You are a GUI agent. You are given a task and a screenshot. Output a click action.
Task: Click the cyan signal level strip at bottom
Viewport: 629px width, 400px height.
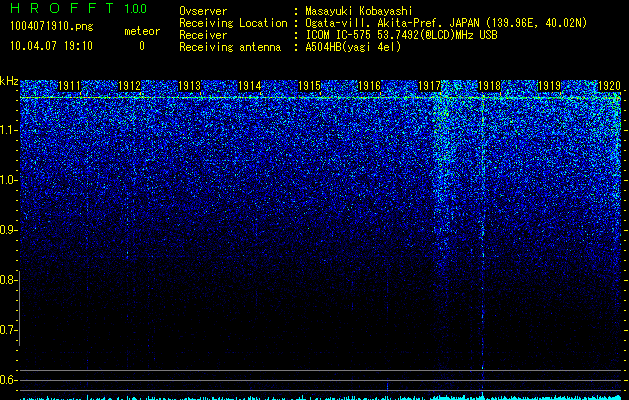(x=320, y=397)
